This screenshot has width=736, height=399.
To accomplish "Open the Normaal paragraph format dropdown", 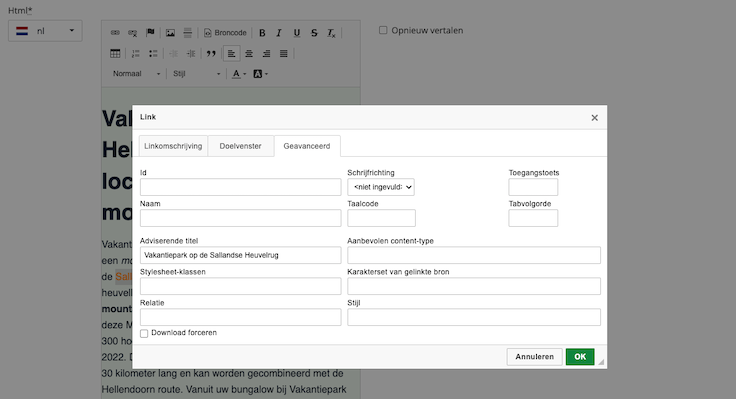I will tap(136, 74).
